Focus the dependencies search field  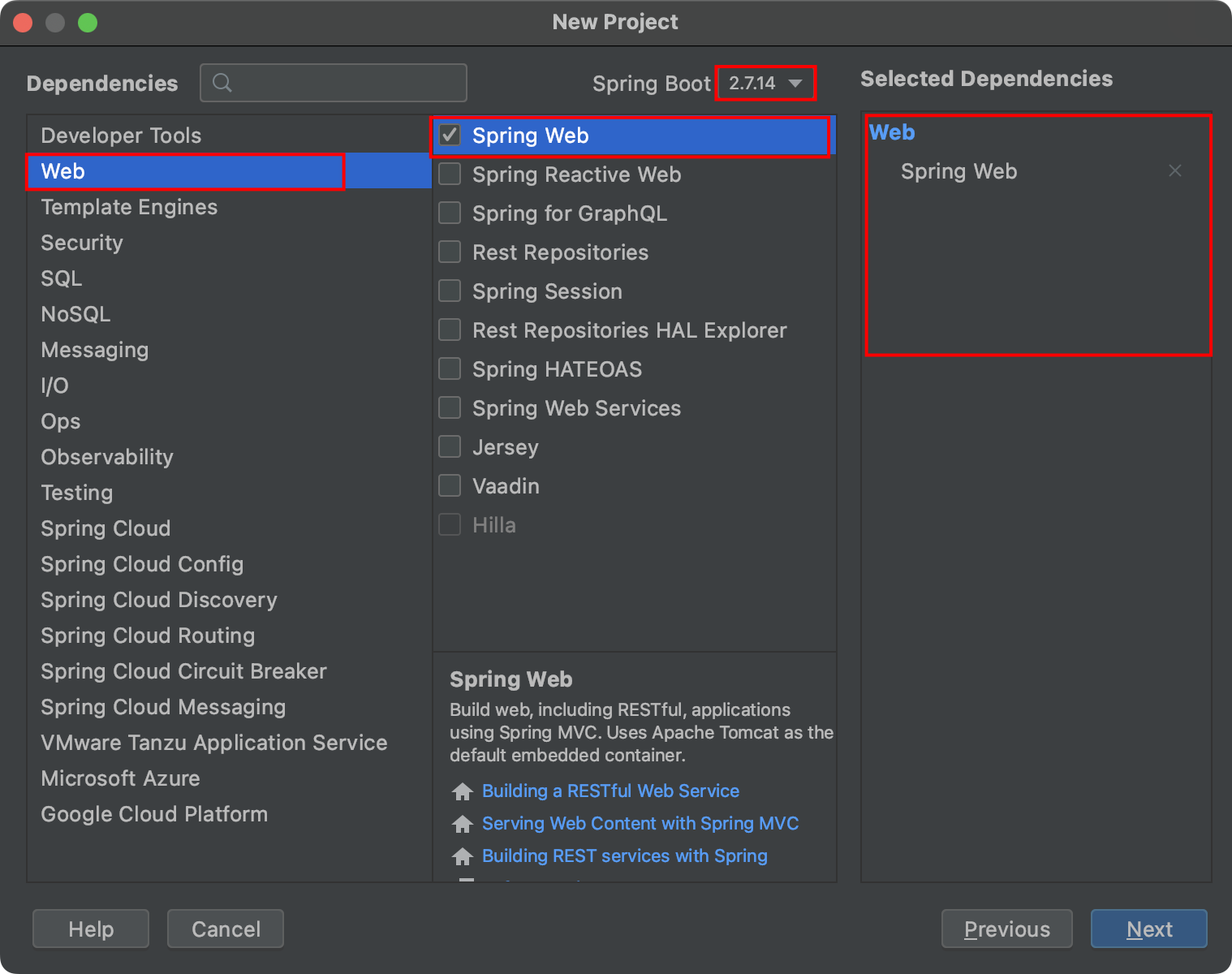[334, 83]
